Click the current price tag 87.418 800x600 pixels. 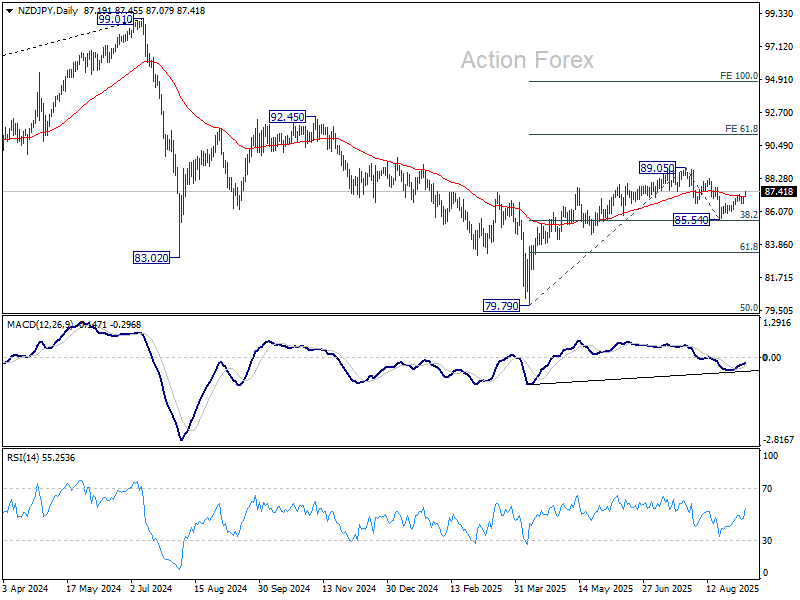point(779,191)
